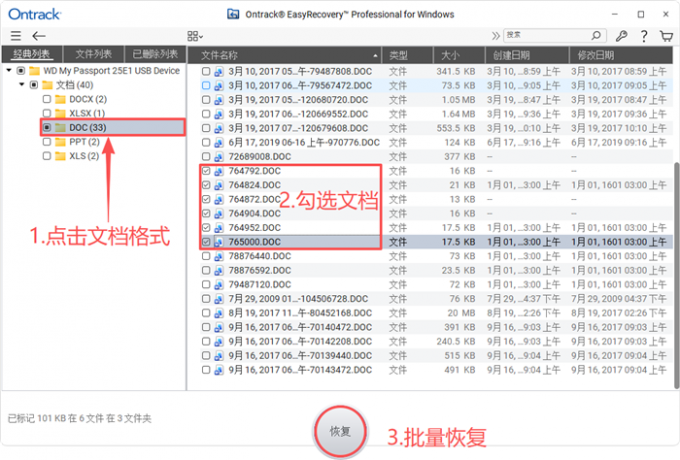
Task: Check the 72689008.DOC checkbox
Action: (206, 157)
